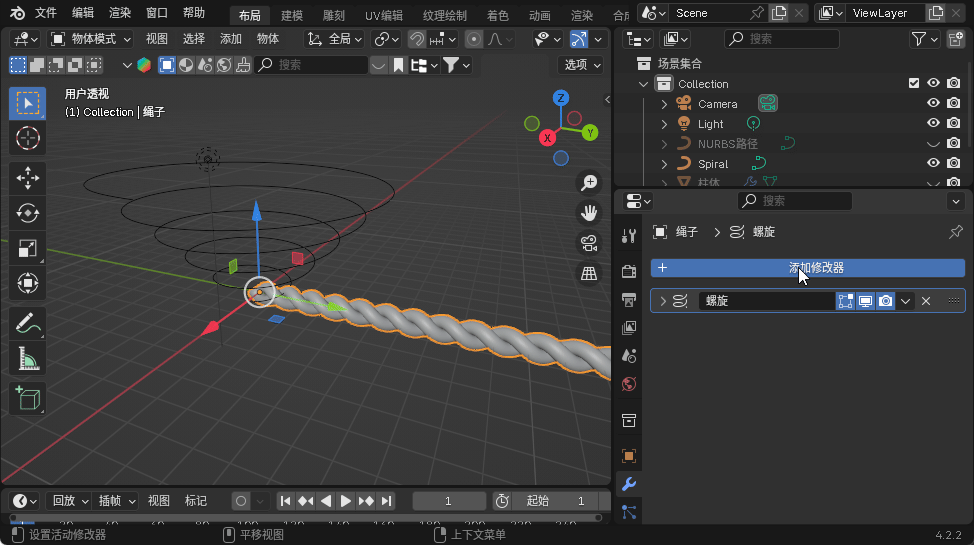Select the Add Cube tool
Screen dimensions: 974x545
[x=27, y=399]
